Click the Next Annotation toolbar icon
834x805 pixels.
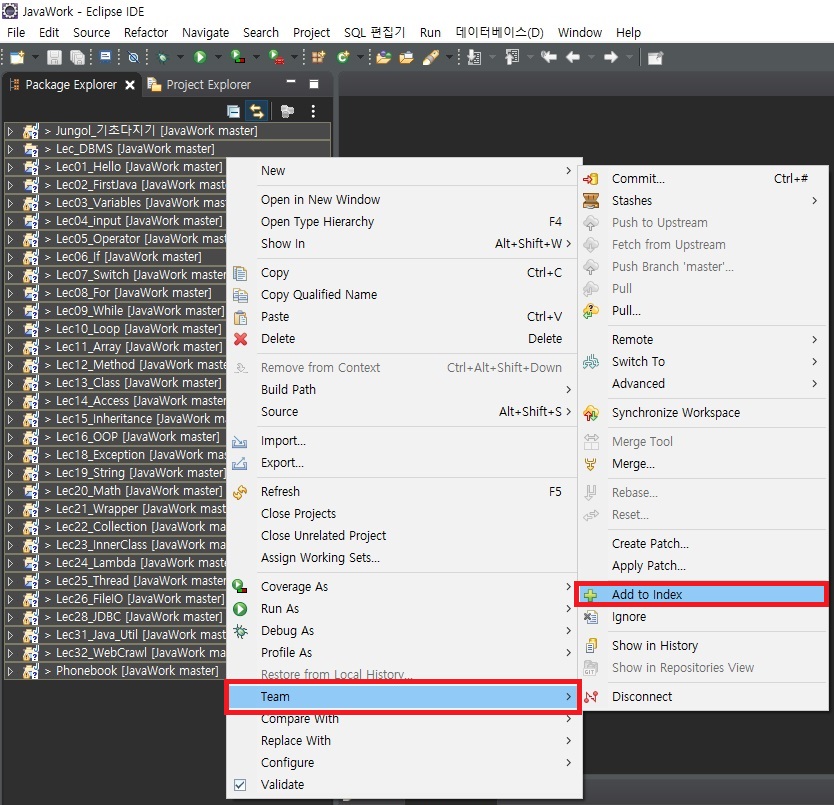pos(473,57)
